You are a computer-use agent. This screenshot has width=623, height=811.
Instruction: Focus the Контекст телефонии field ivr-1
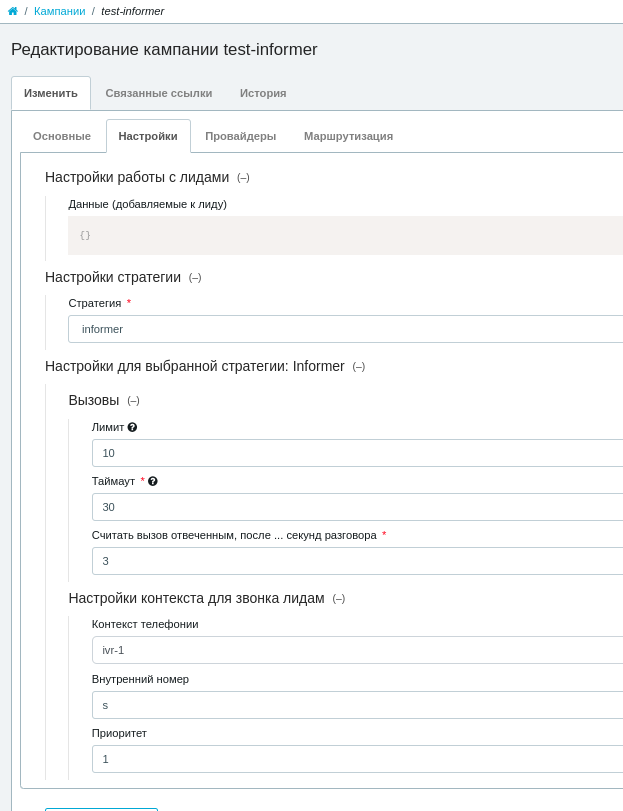coord(357,650)
